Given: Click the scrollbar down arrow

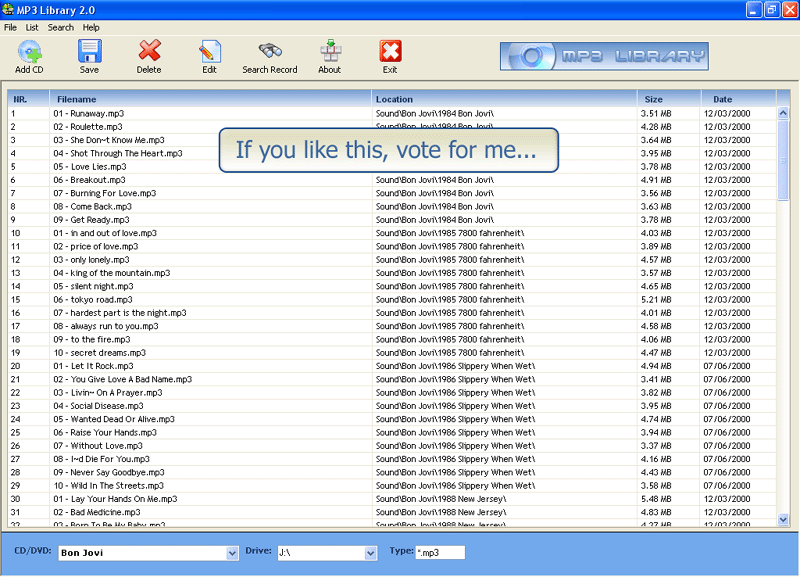Looking at the screenshot, I should [x=783, y=519].
